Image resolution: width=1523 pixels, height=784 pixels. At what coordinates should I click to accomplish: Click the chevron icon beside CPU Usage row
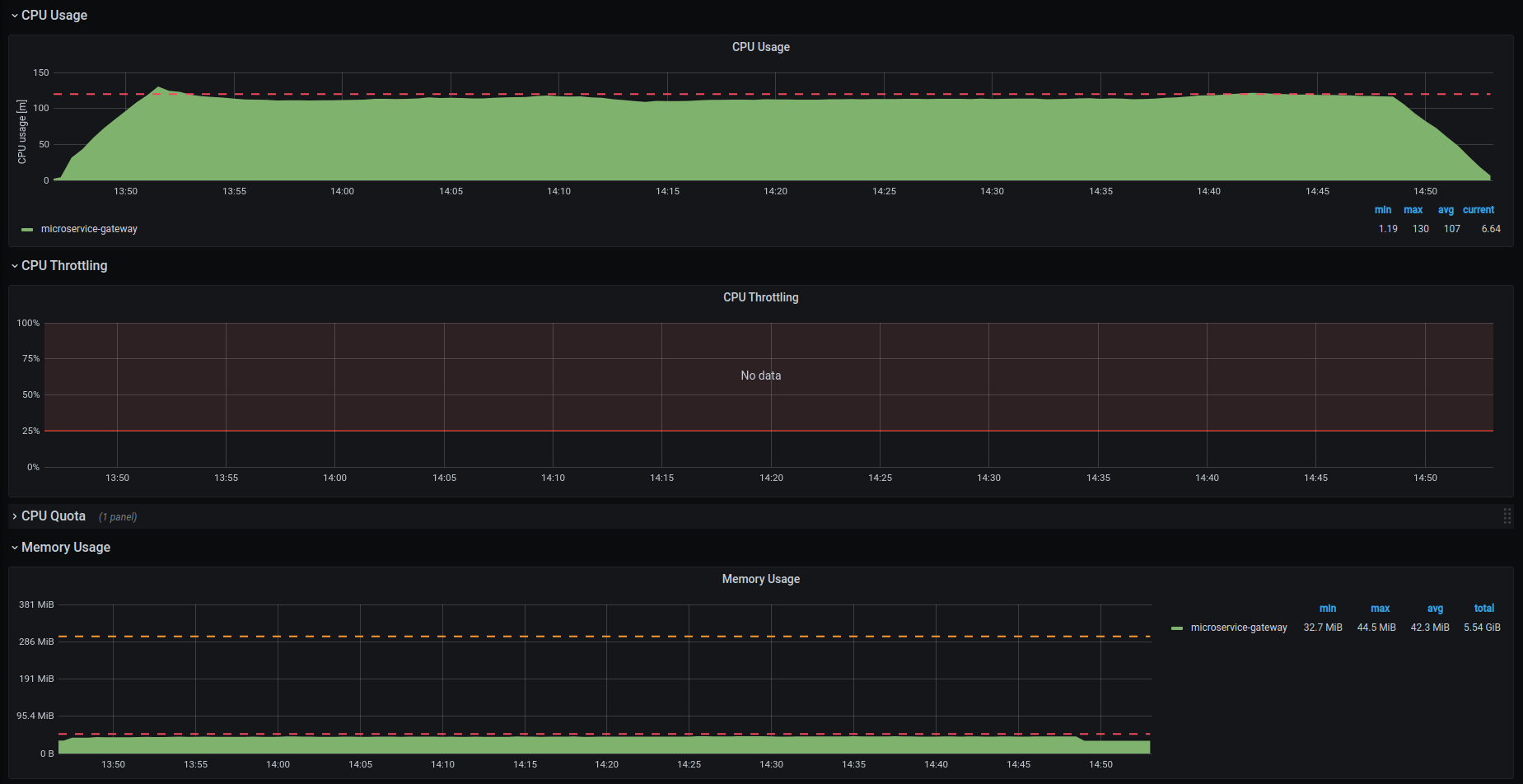[13, 15]
